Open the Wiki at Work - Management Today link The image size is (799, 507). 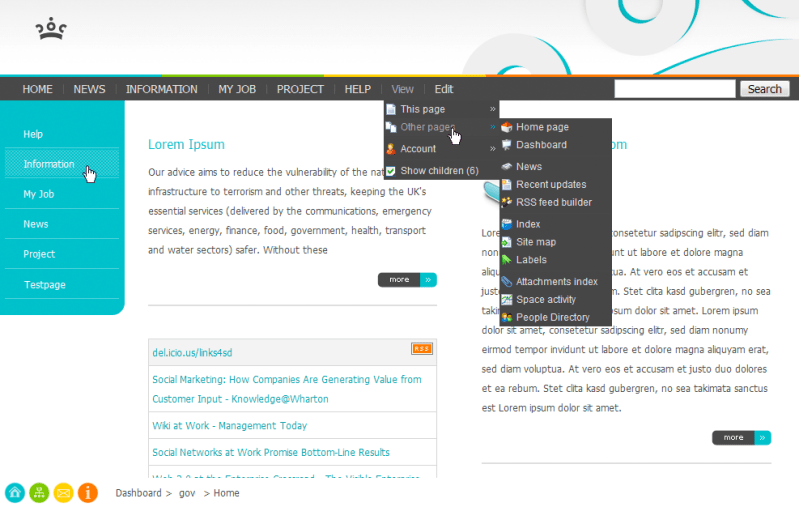pos(229,426)
